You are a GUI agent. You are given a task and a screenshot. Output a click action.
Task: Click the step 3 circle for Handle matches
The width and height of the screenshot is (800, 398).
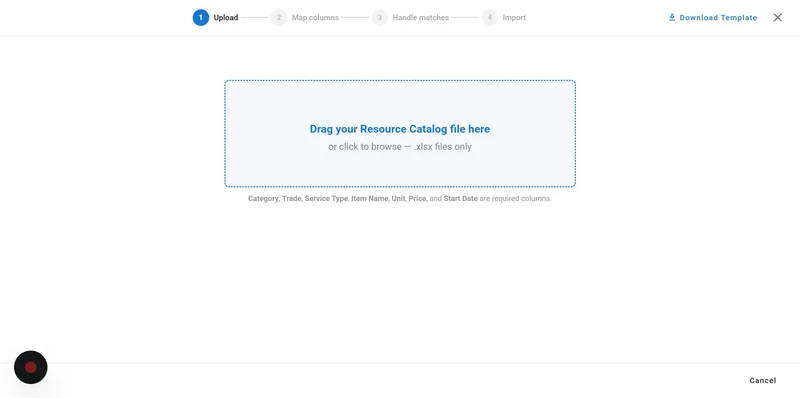[379, 17]
